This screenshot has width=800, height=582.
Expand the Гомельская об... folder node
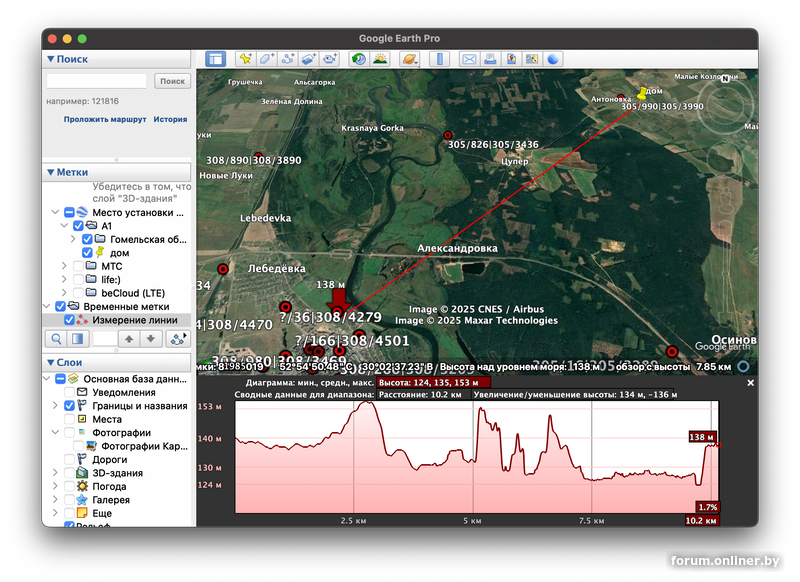tap(73, 239)
